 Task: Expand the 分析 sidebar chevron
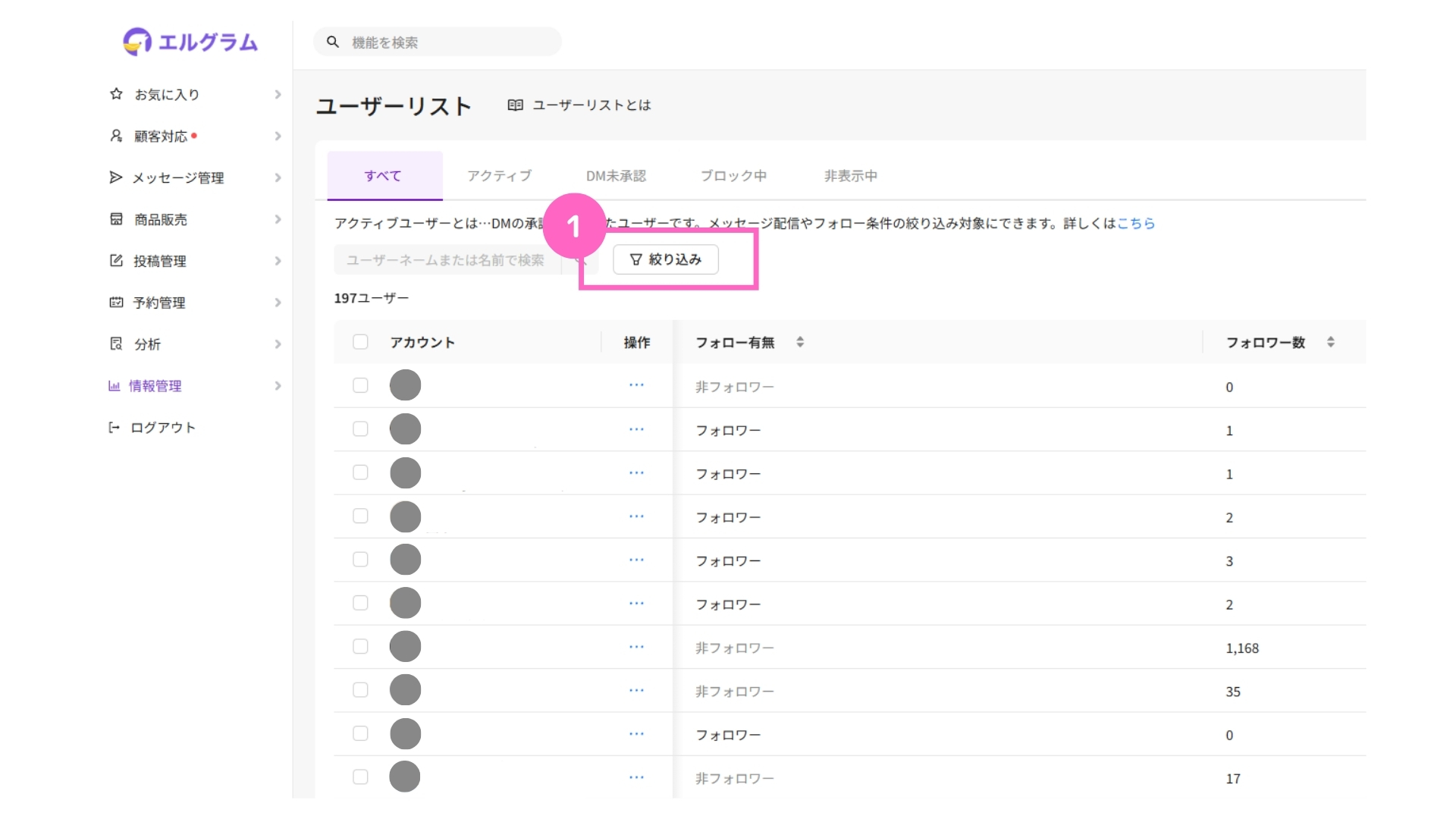(278, 344)
